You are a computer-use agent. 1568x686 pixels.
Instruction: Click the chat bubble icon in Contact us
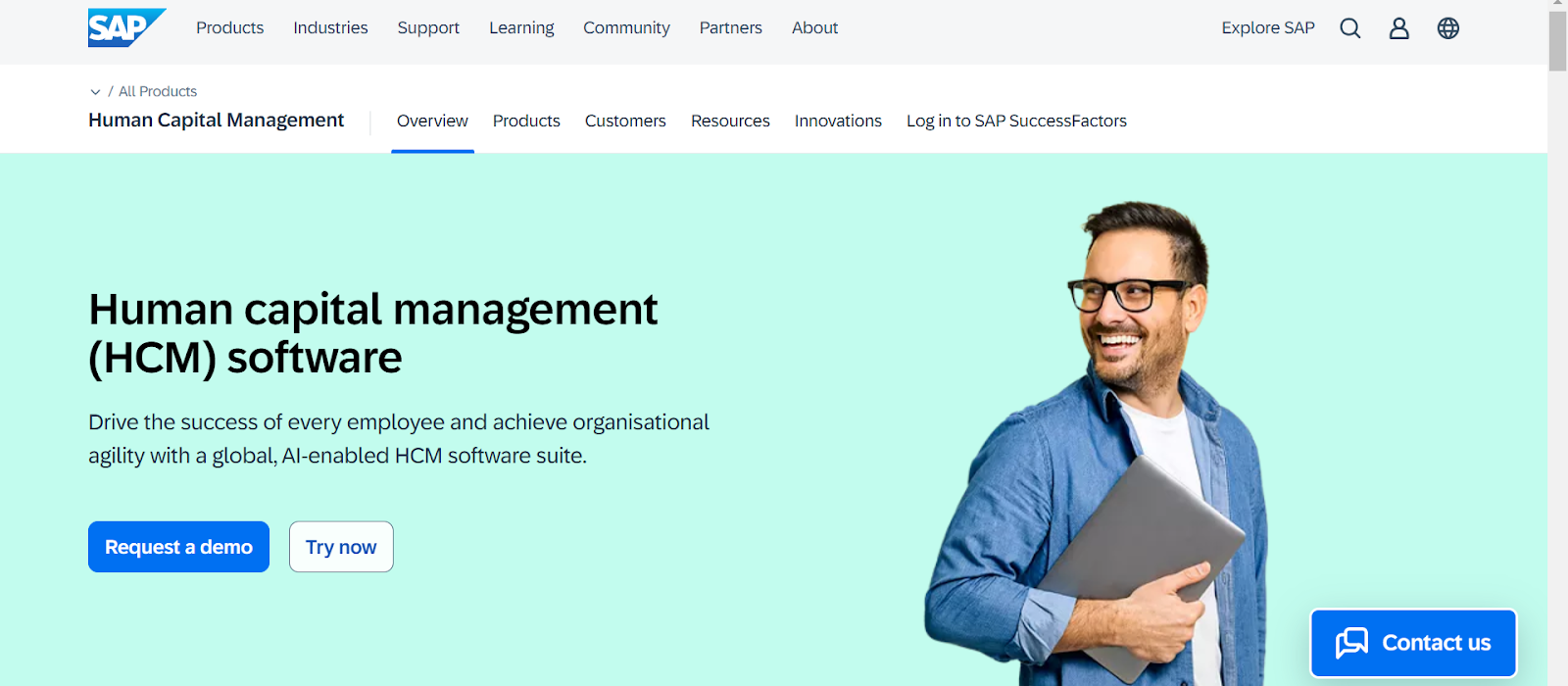[1351, 643]
